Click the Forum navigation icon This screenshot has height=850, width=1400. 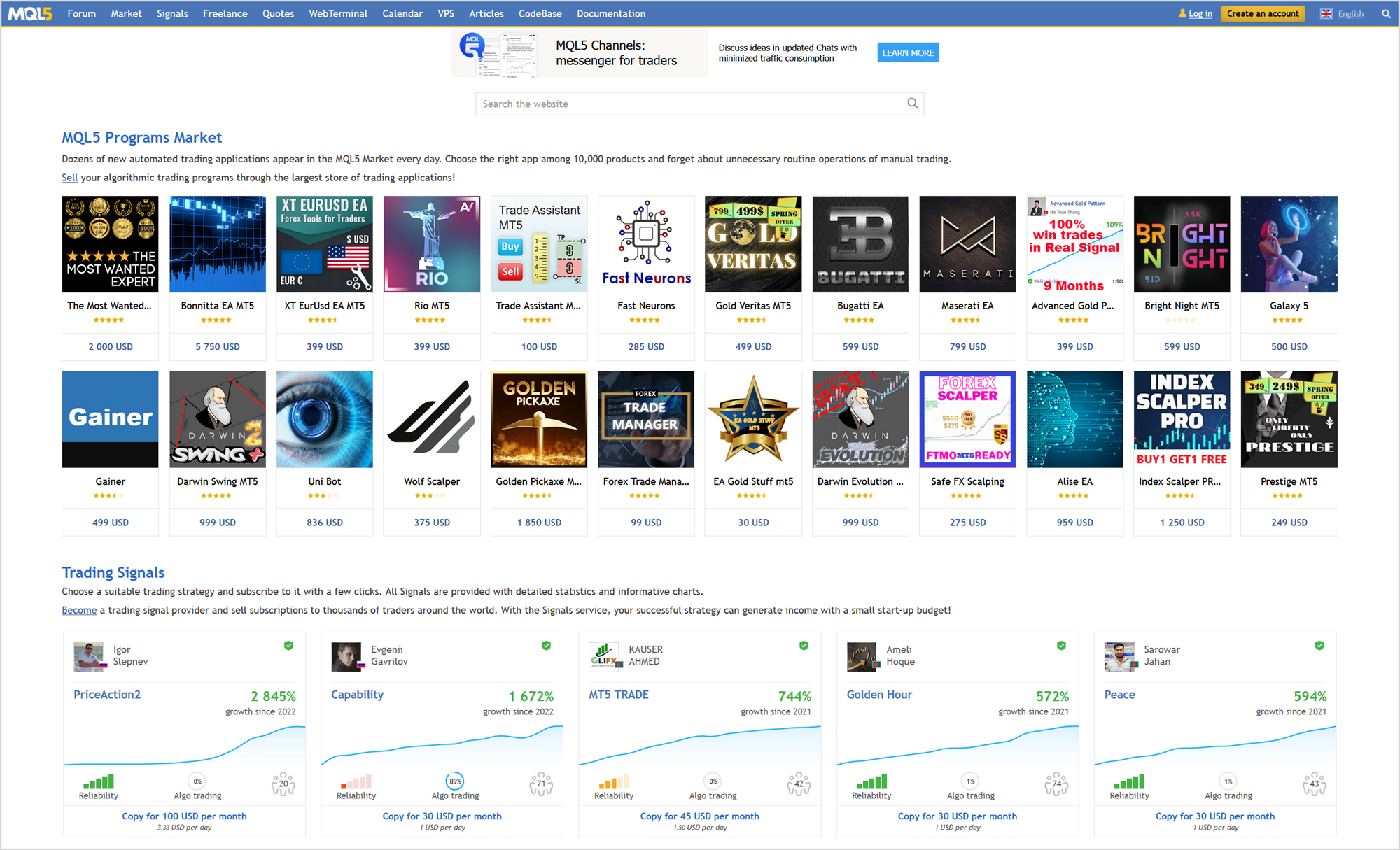click(82, 14)
